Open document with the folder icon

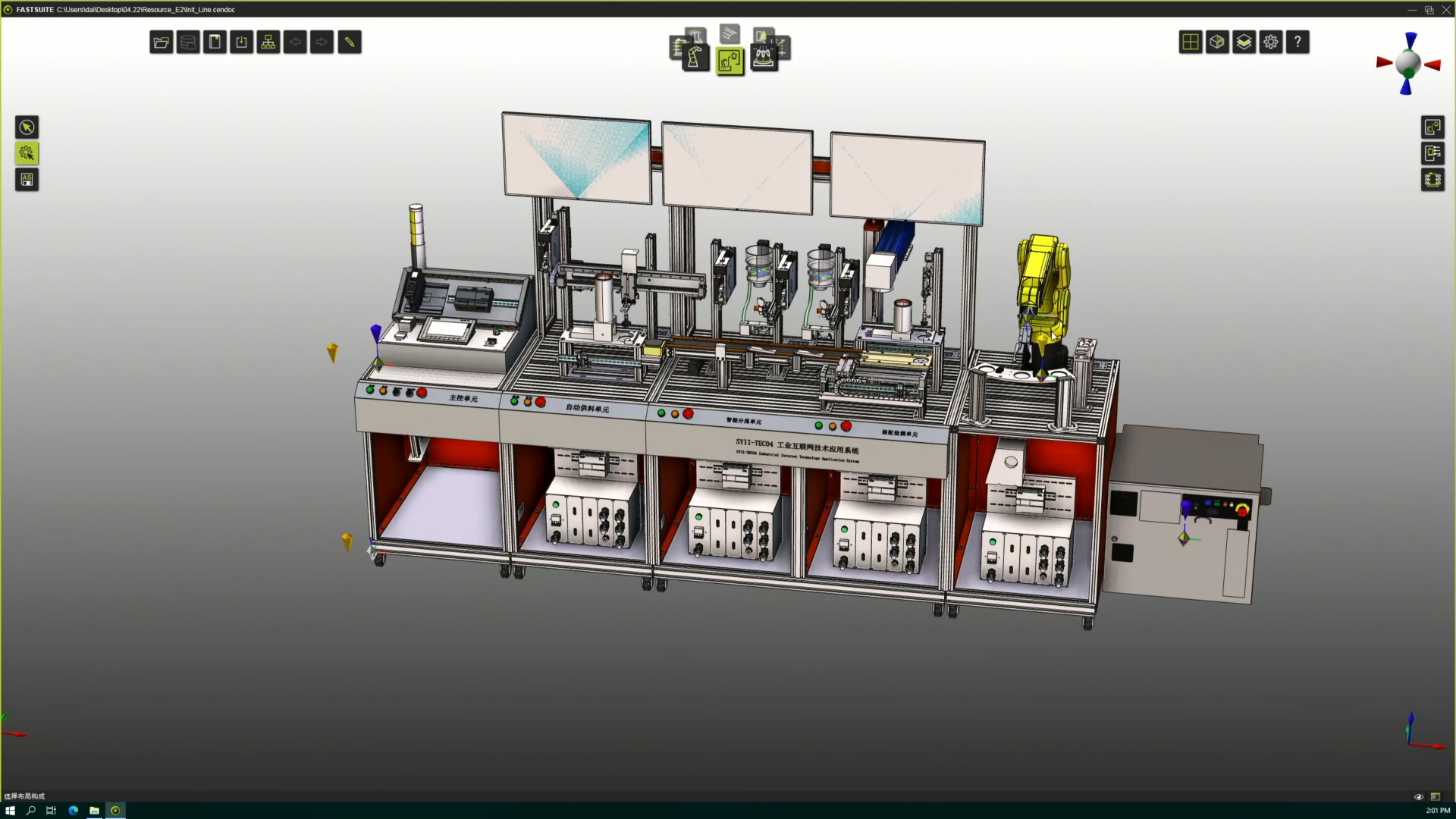(161, 42)
